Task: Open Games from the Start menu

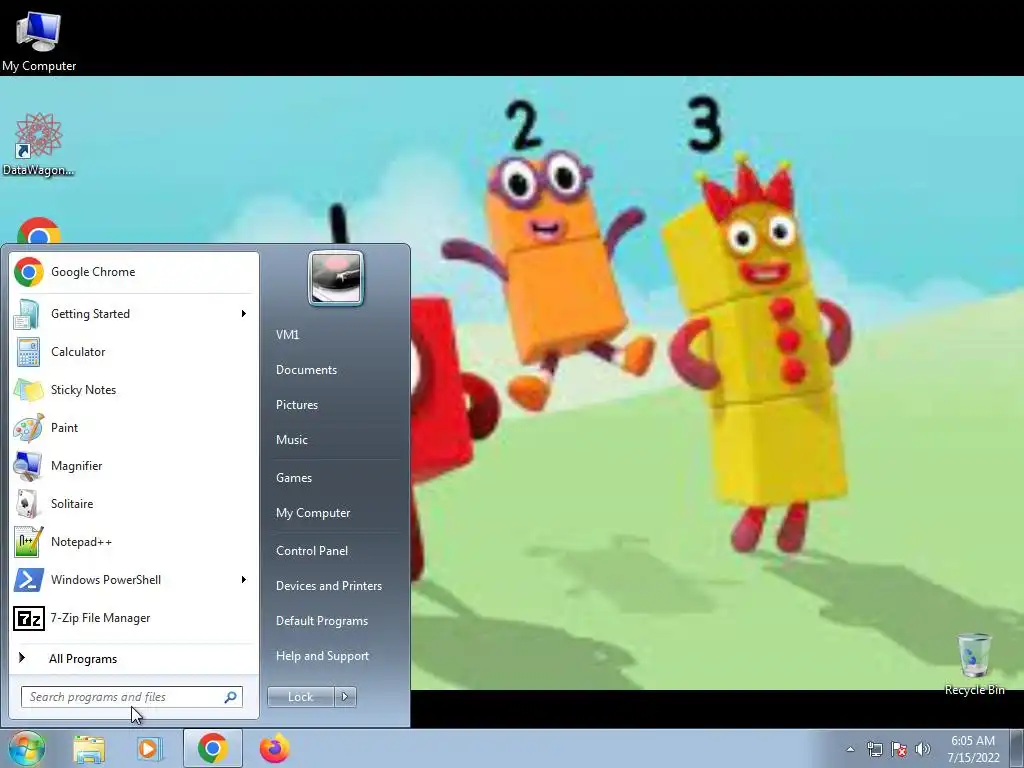Action: [x=294, y=478]
